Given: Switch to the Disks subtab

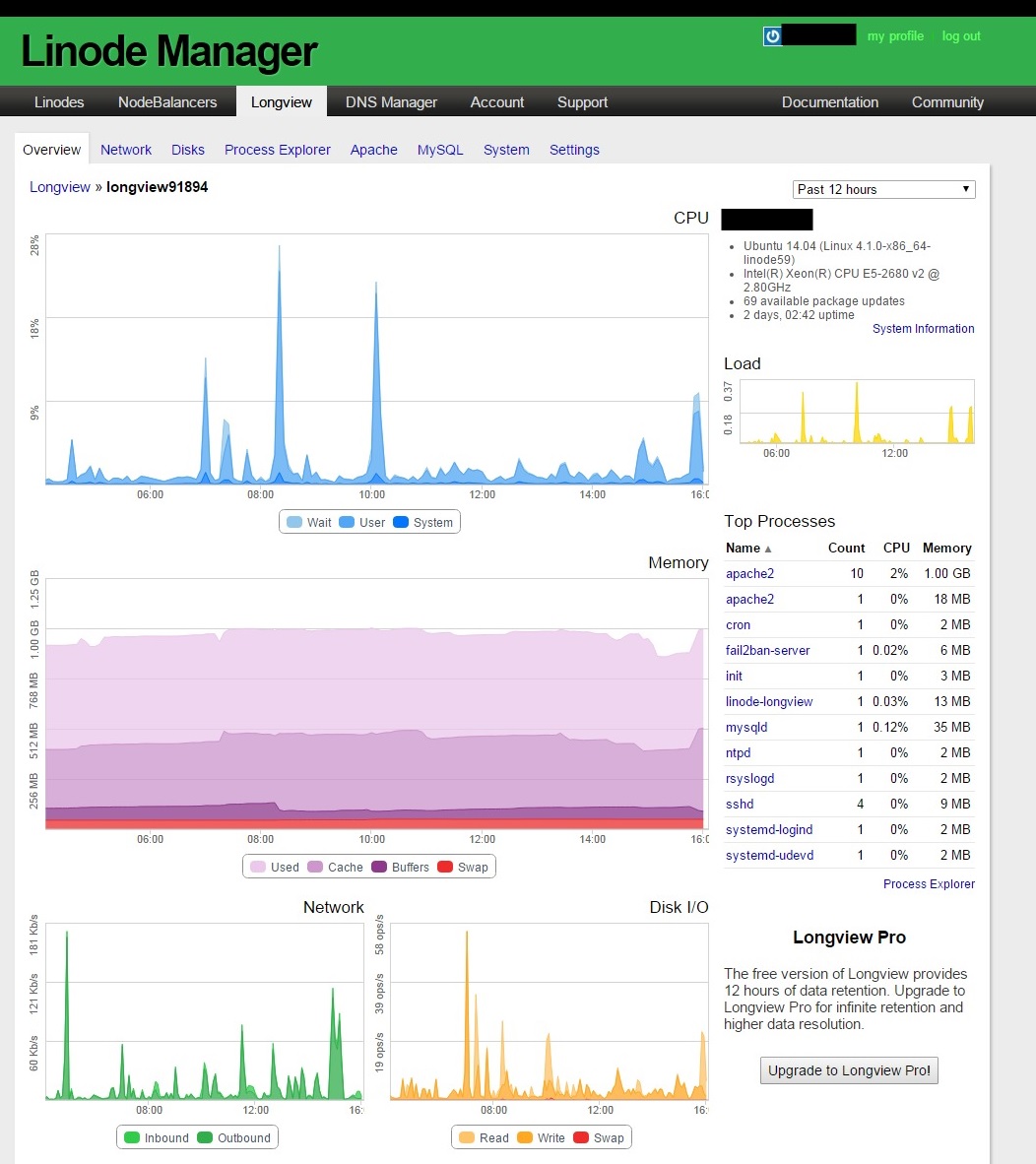Looking at the screenshot, I should pyautogui.click(x=188, y=150).
